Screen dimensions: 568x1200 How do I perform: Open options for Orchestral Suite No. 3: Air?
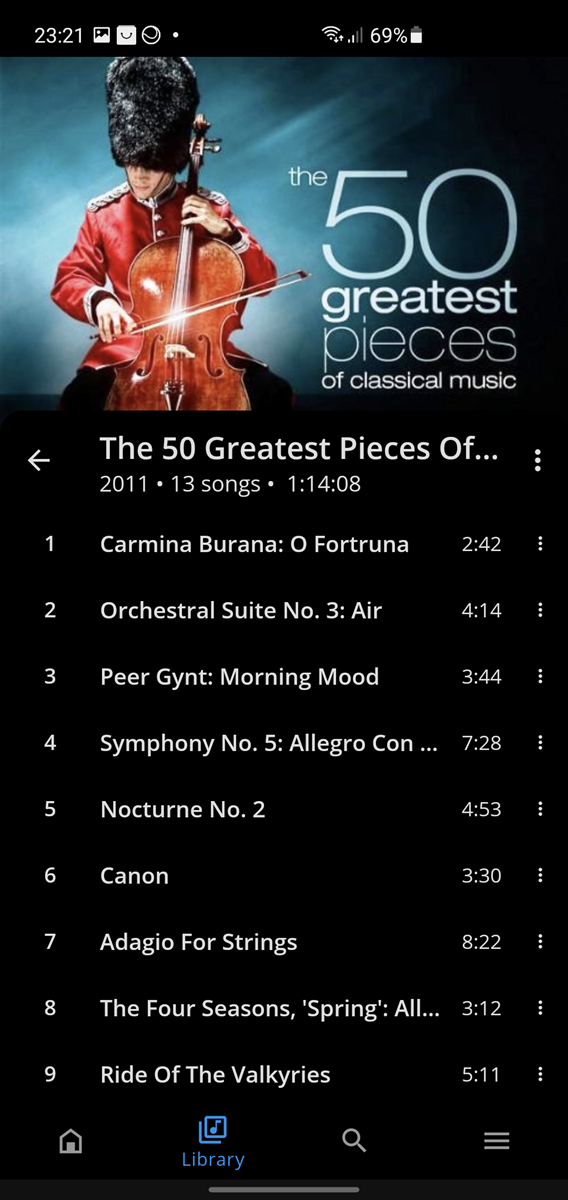click(540, 610)
